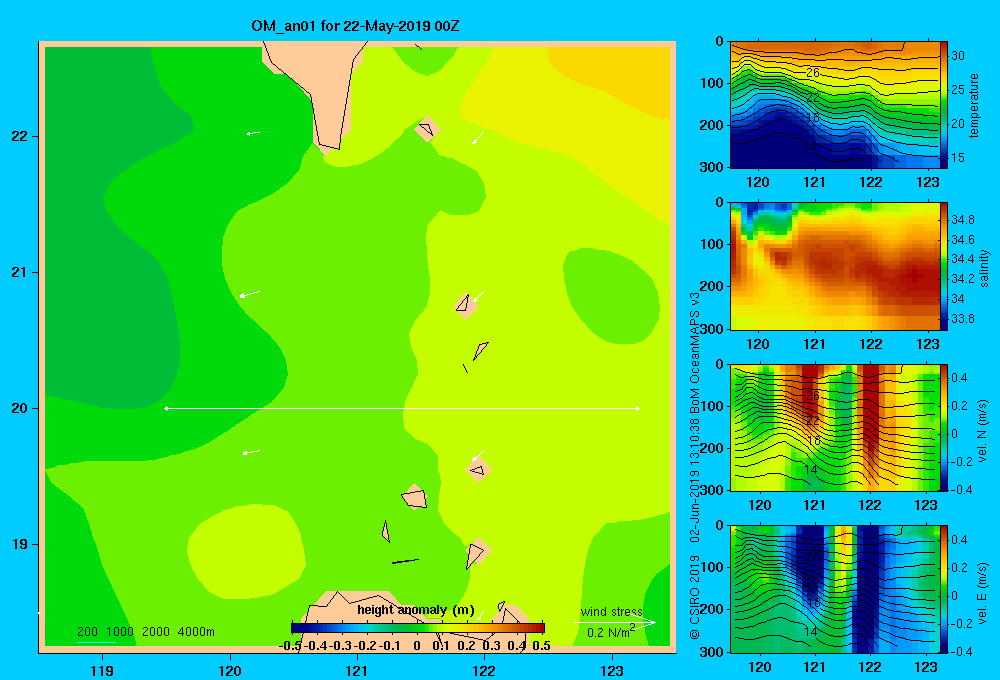Click the "salinity" colorbar axis label

(x=984, y=268)
